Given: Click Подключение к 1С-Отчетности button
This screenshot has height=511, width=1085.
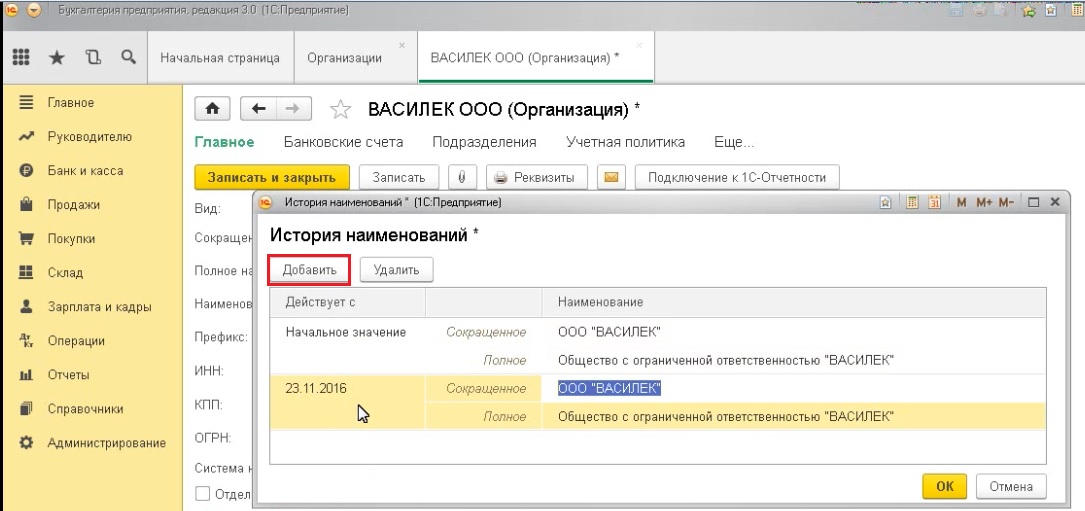Looking at the screenshot, I should tap(737, 177).
